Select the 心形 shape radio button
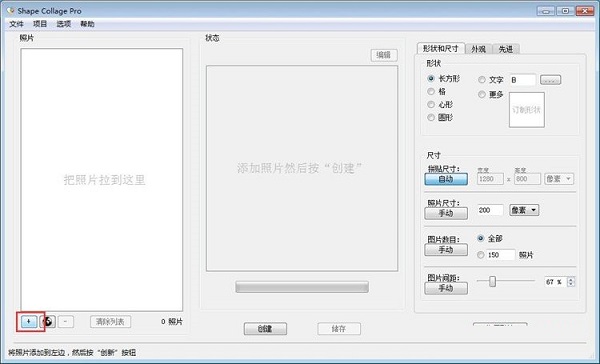Image resolution: width=600 pixels, height=364 pixels. point(431,104)
